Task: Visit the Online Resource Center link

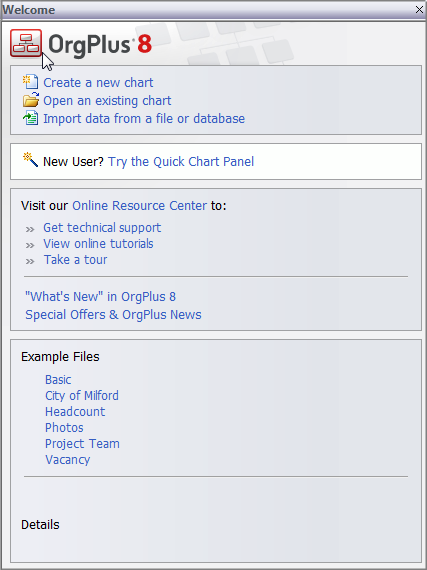Action: tap(140, 206)
